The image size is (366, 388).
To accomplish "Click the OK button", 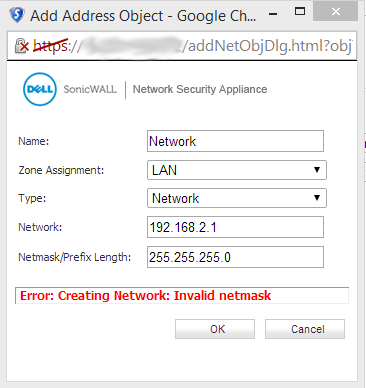I will click(215, 329).
